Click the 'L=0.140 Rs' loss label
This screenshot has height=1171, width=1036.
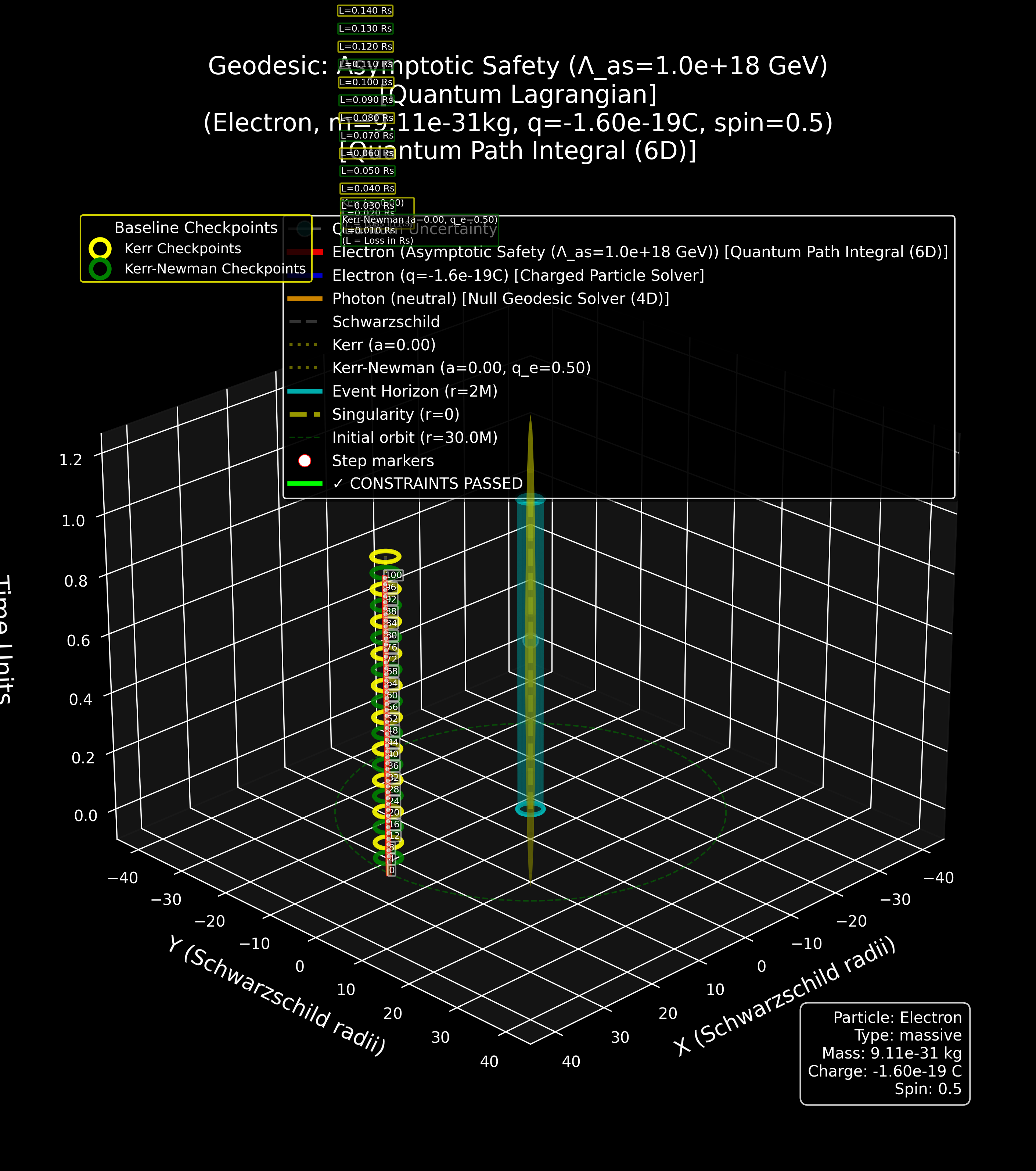pyautogui.click(x=366, y=10)
